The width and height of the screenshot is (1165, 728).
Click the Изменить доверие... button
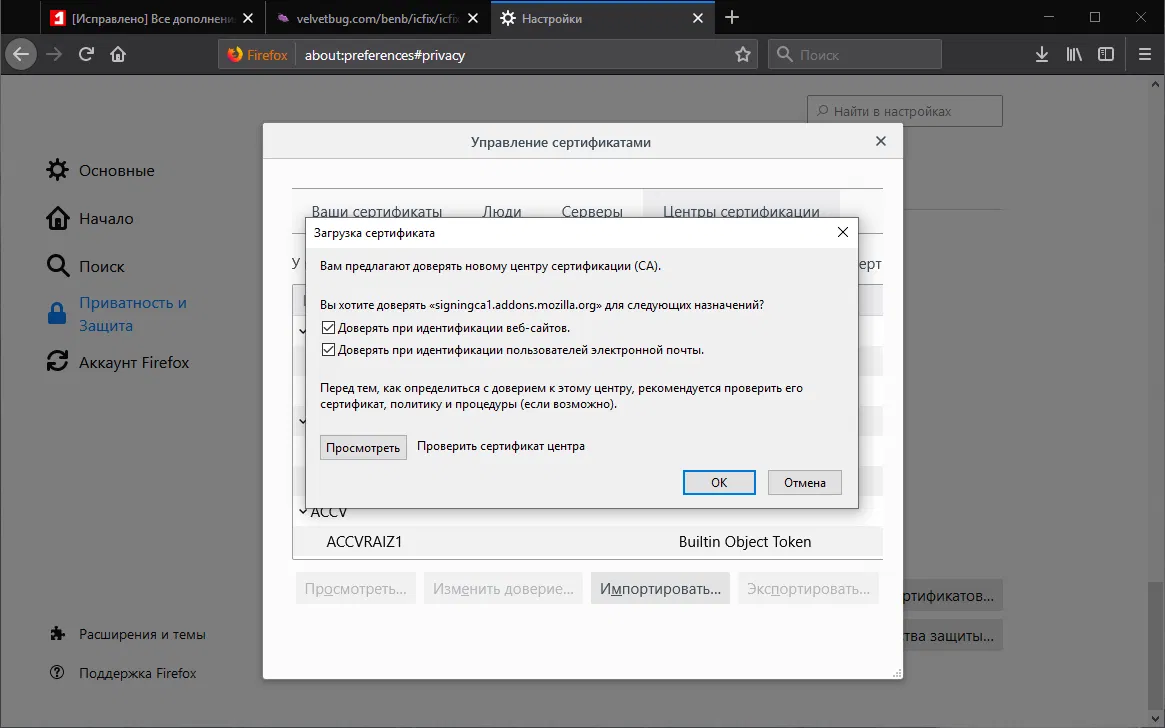pyautogui.click(x=503, y=588)
